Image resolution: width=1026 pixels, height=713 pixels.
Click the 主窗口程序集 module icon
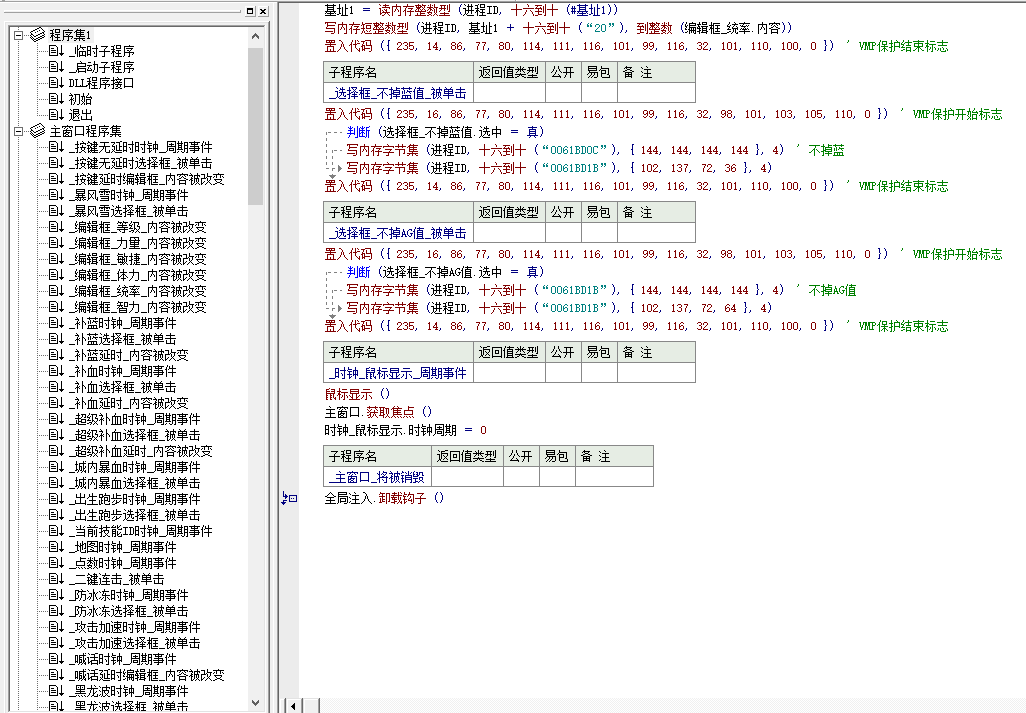(37, 131)
